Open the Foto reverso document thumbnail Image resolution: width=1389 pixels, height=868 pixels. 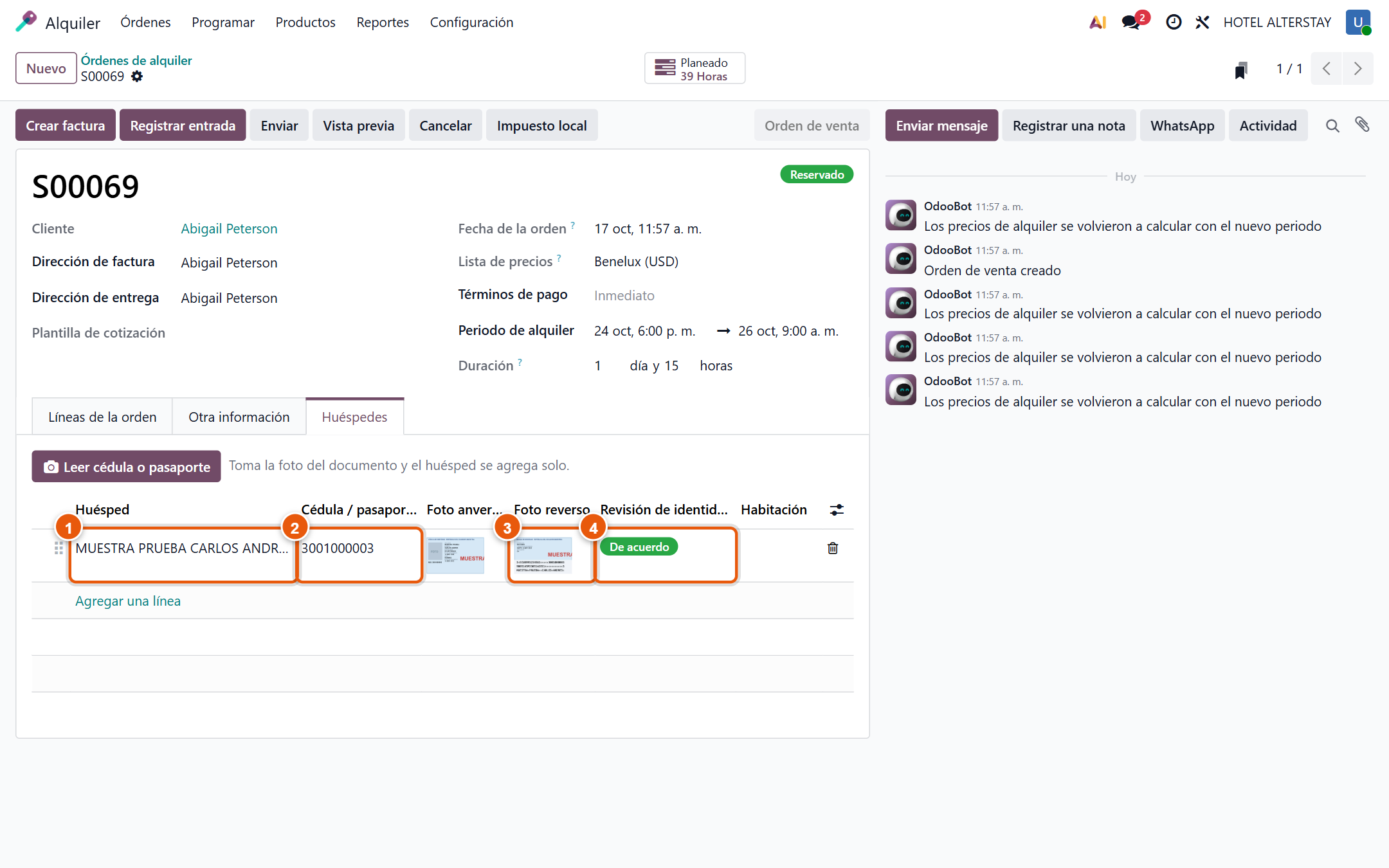click(x=543, y=556)
